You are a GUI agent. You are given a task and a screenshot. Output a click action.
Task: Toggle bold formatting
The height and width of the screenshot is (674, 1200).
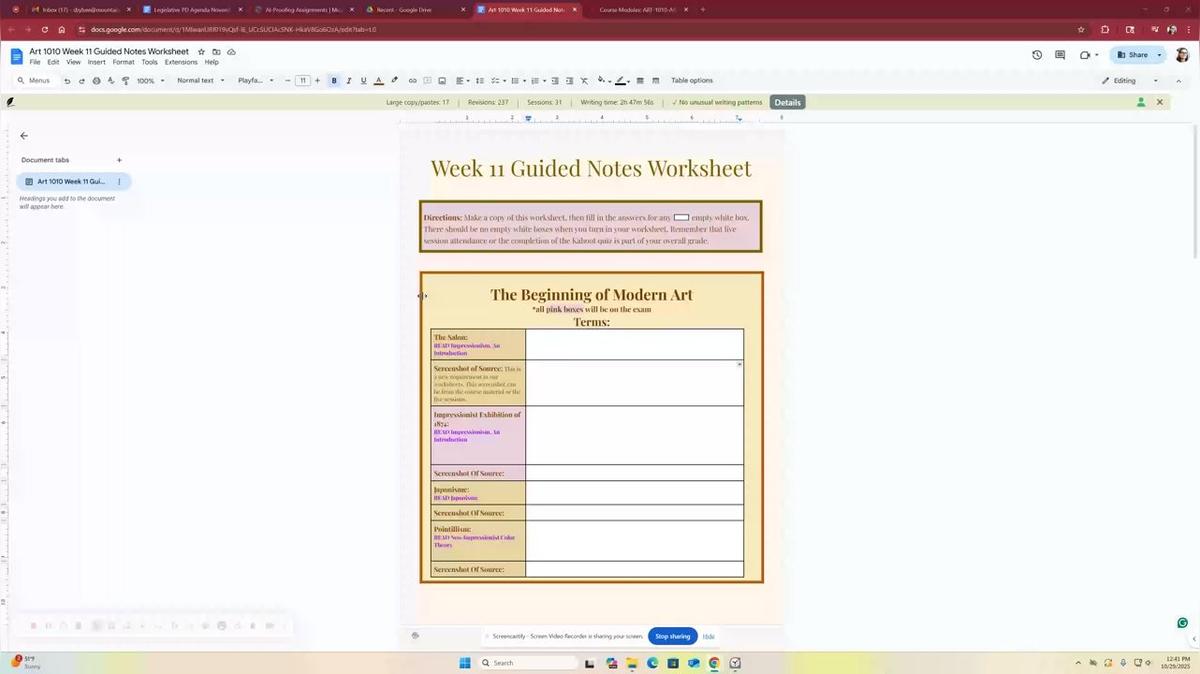(334, 80)
